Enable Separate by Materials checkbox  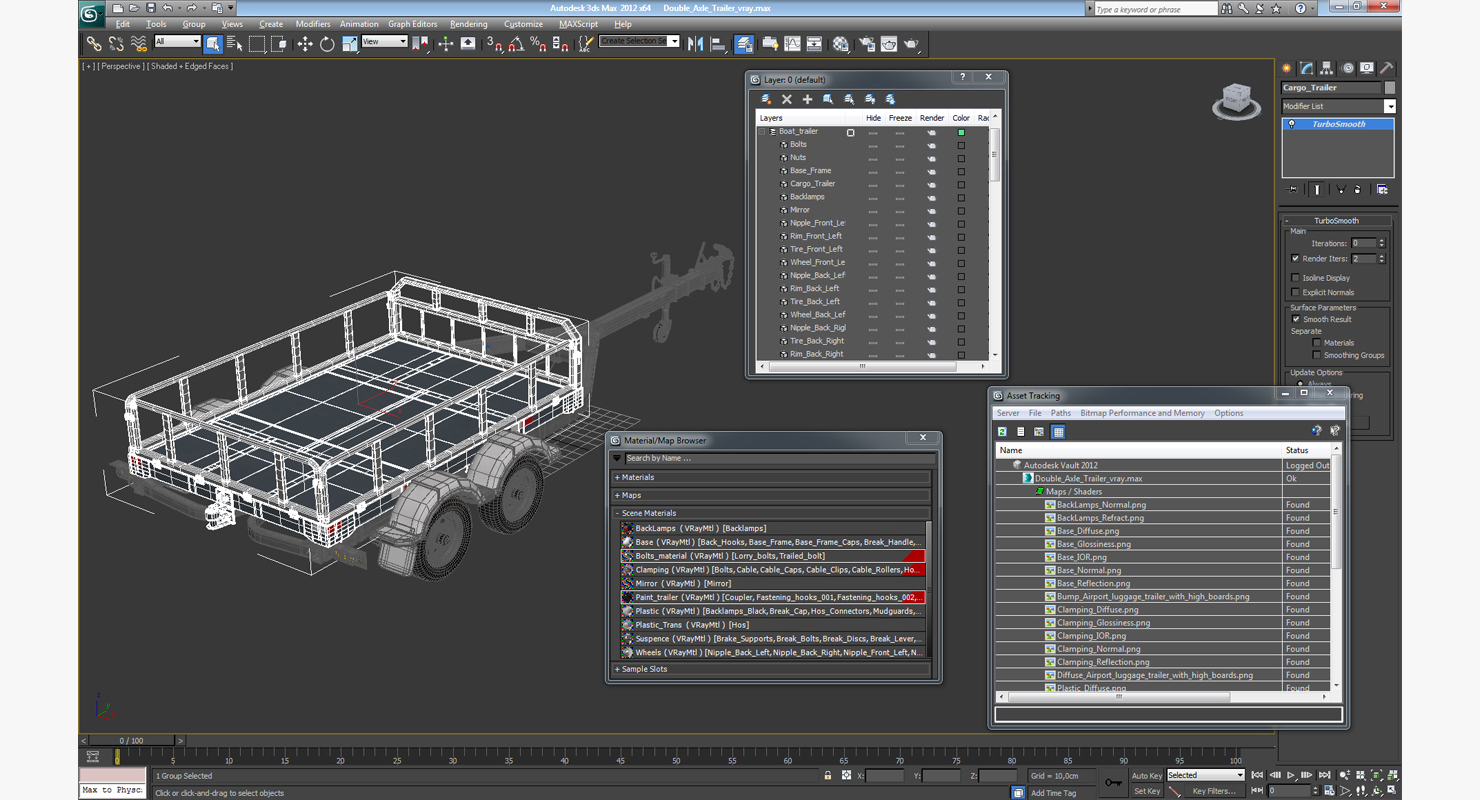click(1317, 343)
